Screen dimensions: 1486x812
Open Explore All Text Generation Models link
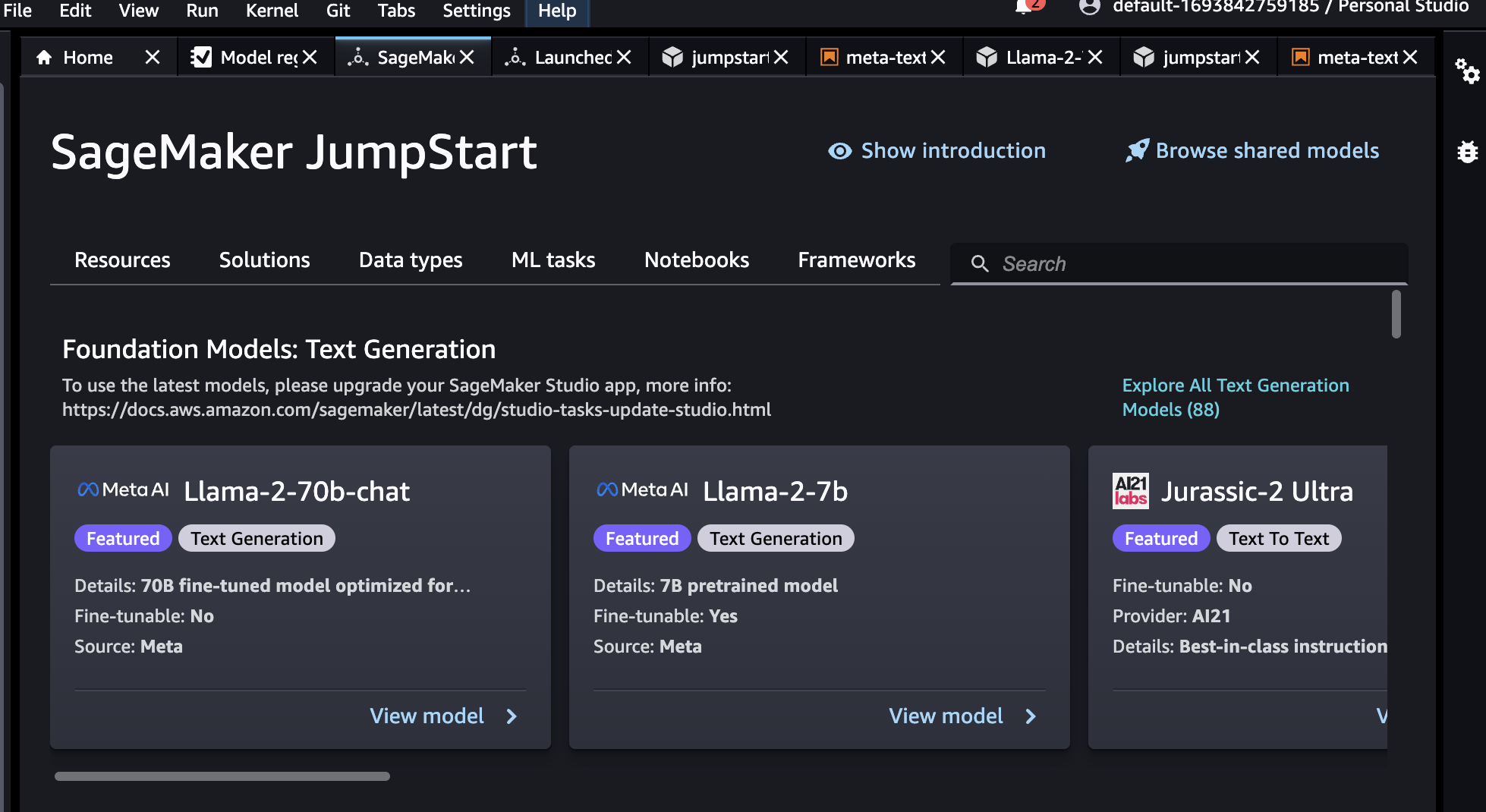1235,397
